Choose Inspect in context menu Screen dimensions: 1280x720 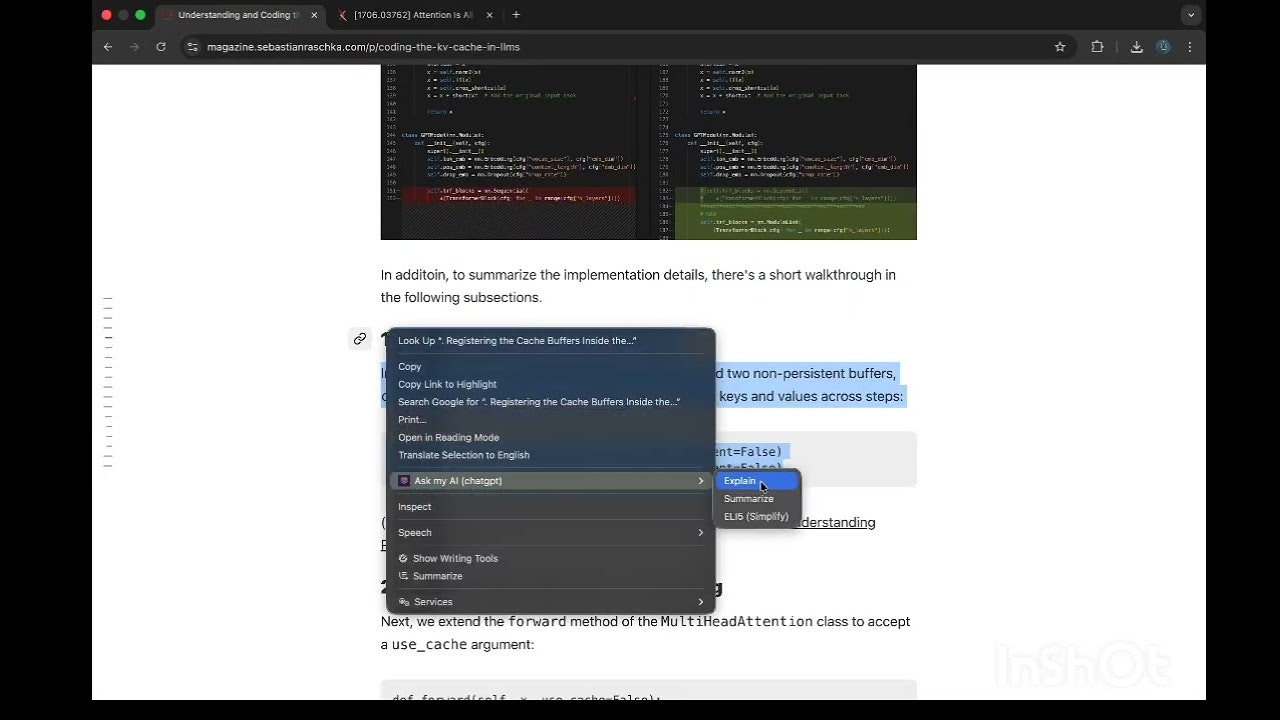[x=551, y=507]
